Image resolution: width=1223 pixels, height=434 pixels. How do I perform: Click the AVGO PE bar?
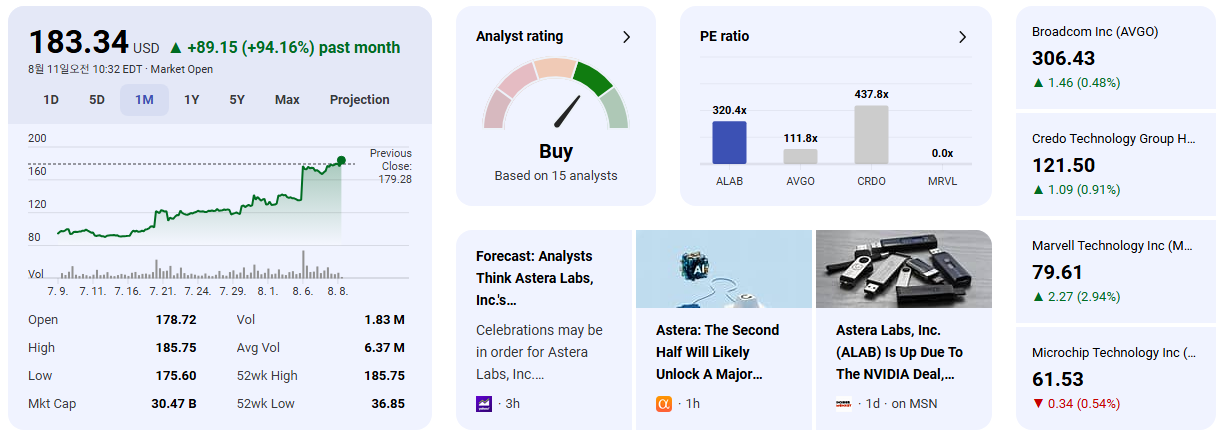[800, 156]
